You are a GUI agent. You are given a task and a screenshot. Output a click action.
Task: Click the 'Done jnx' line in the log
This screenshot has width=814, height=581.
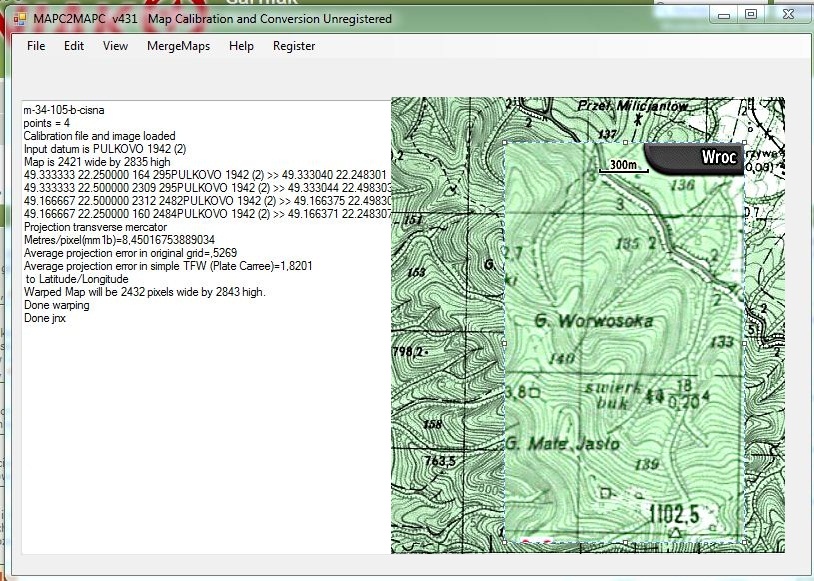coord(45,318)
